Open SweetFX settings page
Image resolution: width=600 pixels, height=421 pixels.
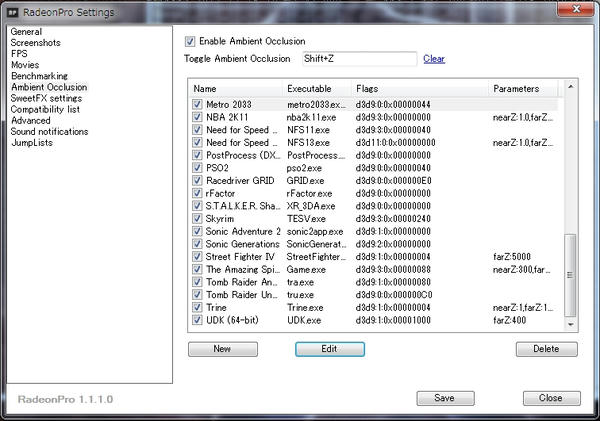[46, 98]
